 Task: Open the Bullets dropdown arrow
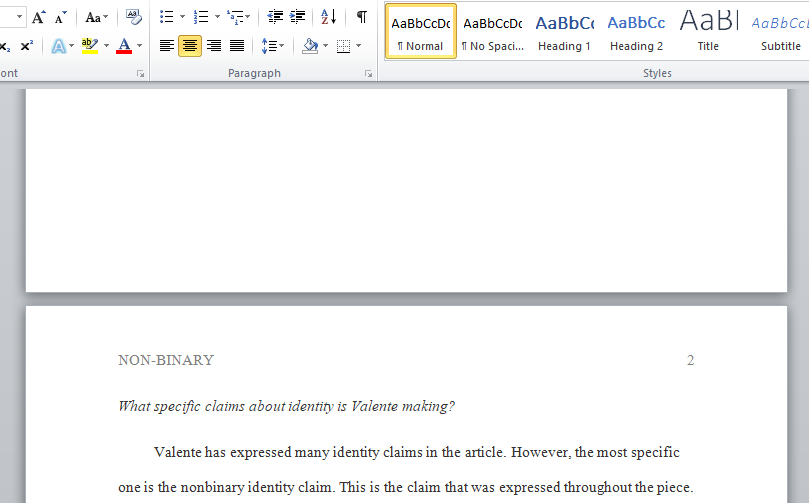click(182, 17)
